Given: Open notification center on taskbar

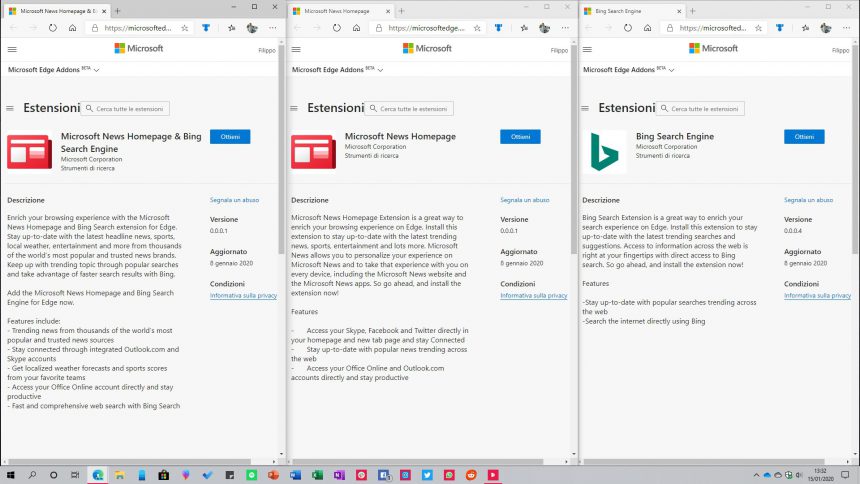Looking at the screenshot, I should click(845, 475).
